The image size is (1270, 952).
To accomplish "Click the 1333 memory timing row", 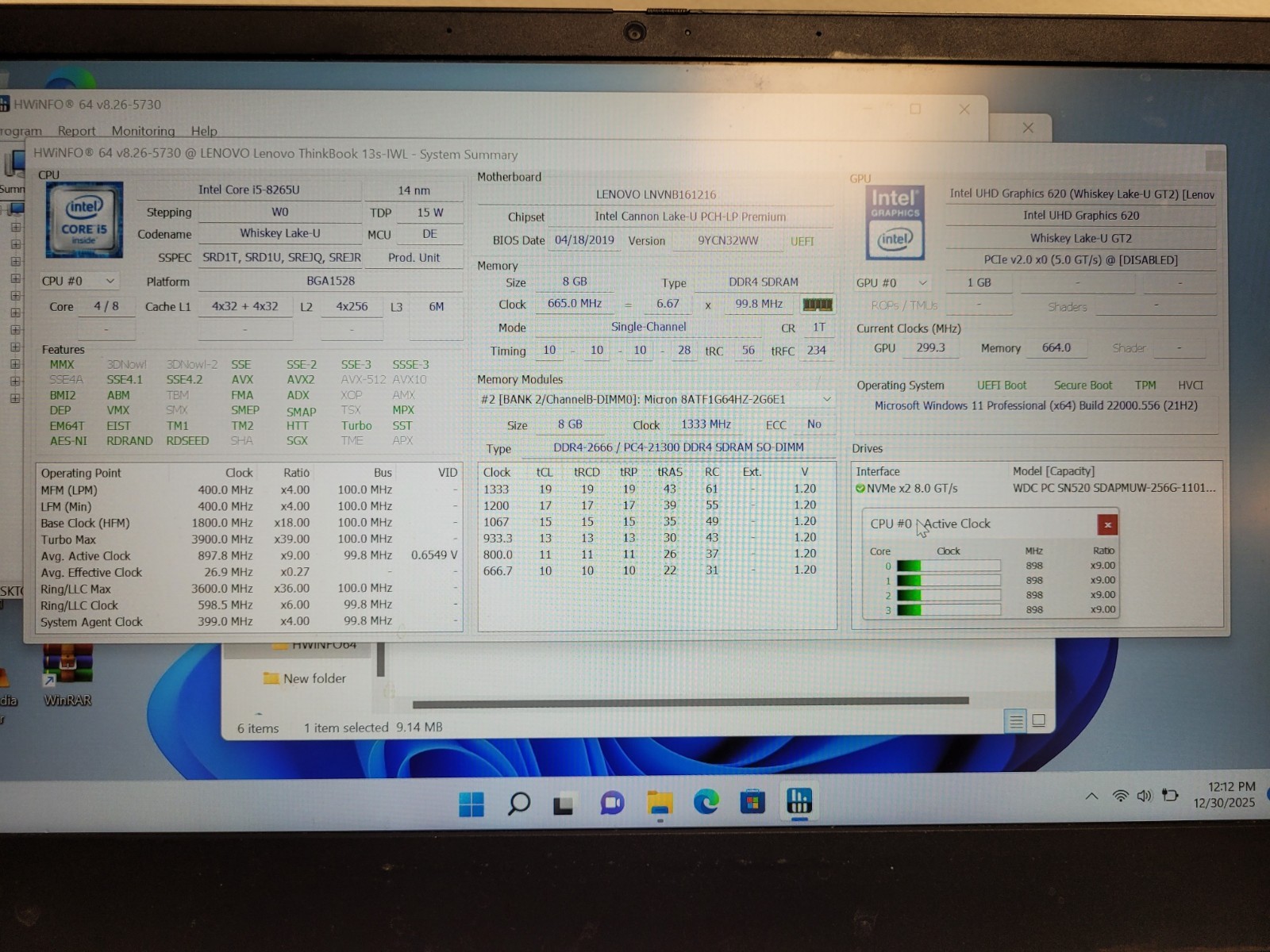I will (x=657, y=489).
